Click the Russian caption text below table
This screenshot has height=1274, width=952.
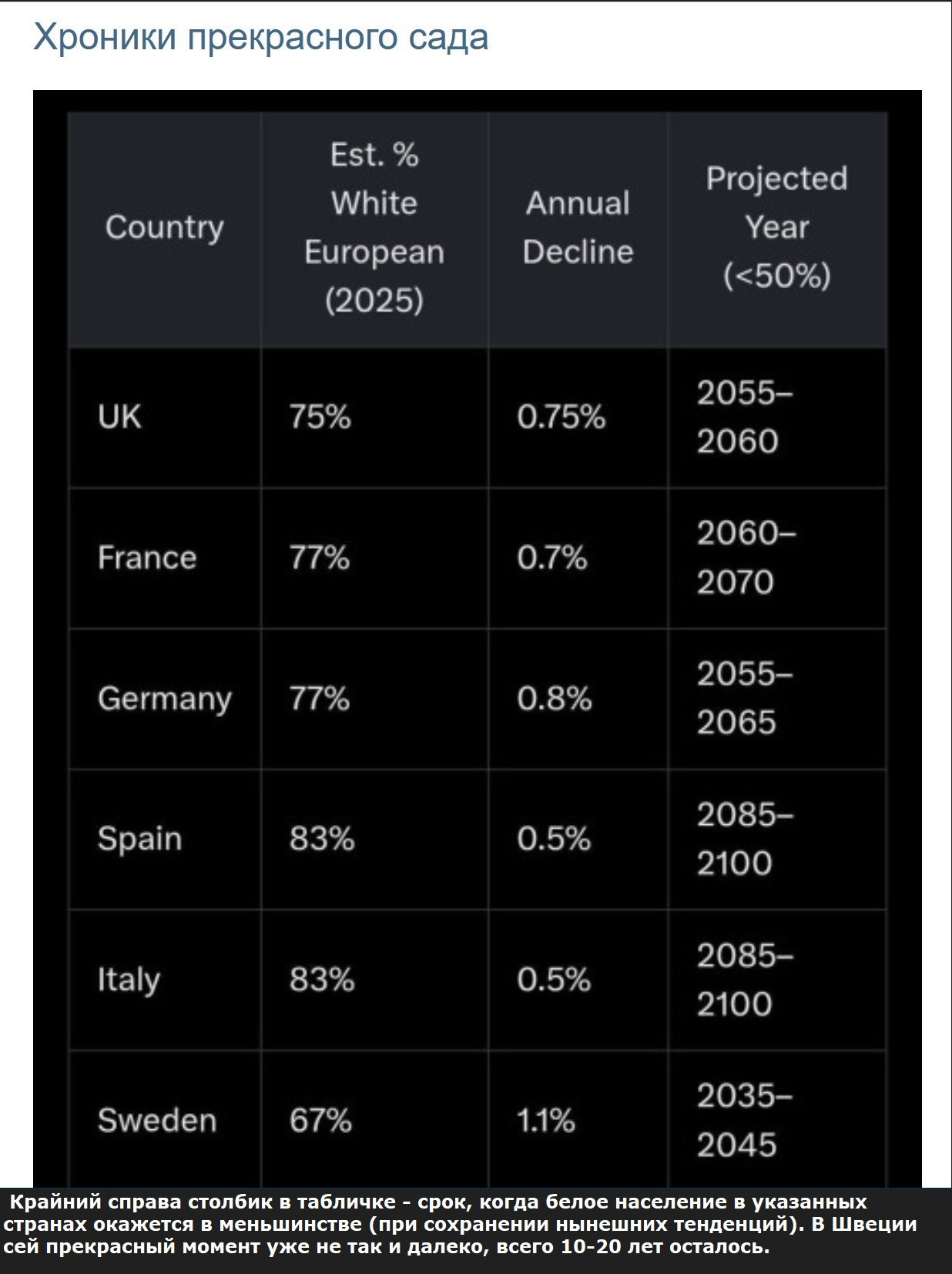(x=461, y=1224)
